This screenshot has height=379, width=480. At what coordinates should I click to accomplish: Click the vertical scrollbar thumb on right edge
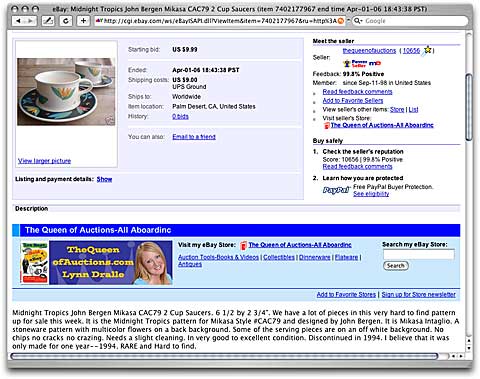[x=469, y=107]
